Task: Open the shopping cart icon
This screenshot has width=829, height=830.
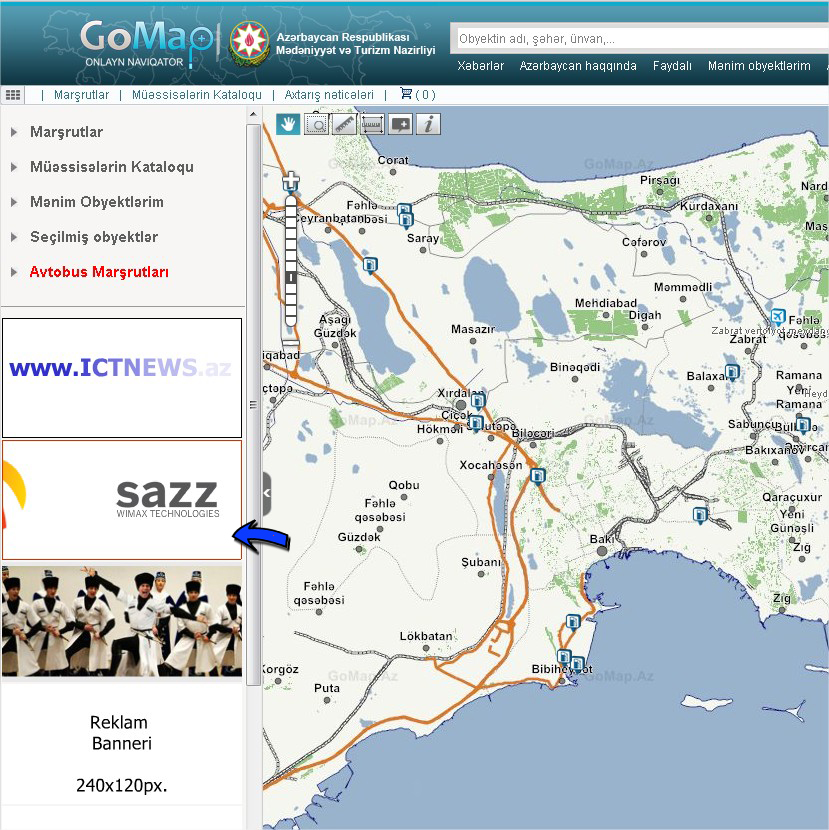Action: pyautogui.click(x=406, y=94)
